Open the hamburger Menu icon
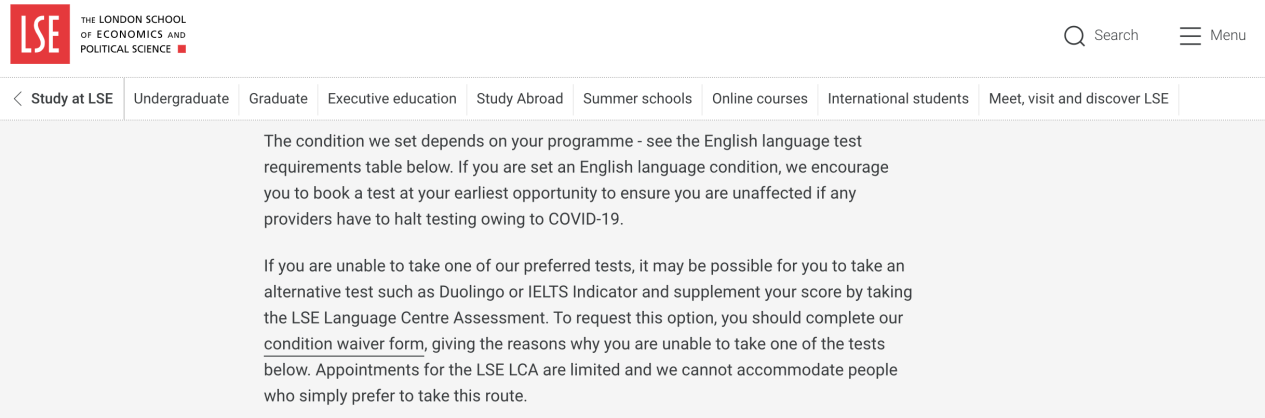The width and height of the screenshot is (1265, 418). (1190, 36)
